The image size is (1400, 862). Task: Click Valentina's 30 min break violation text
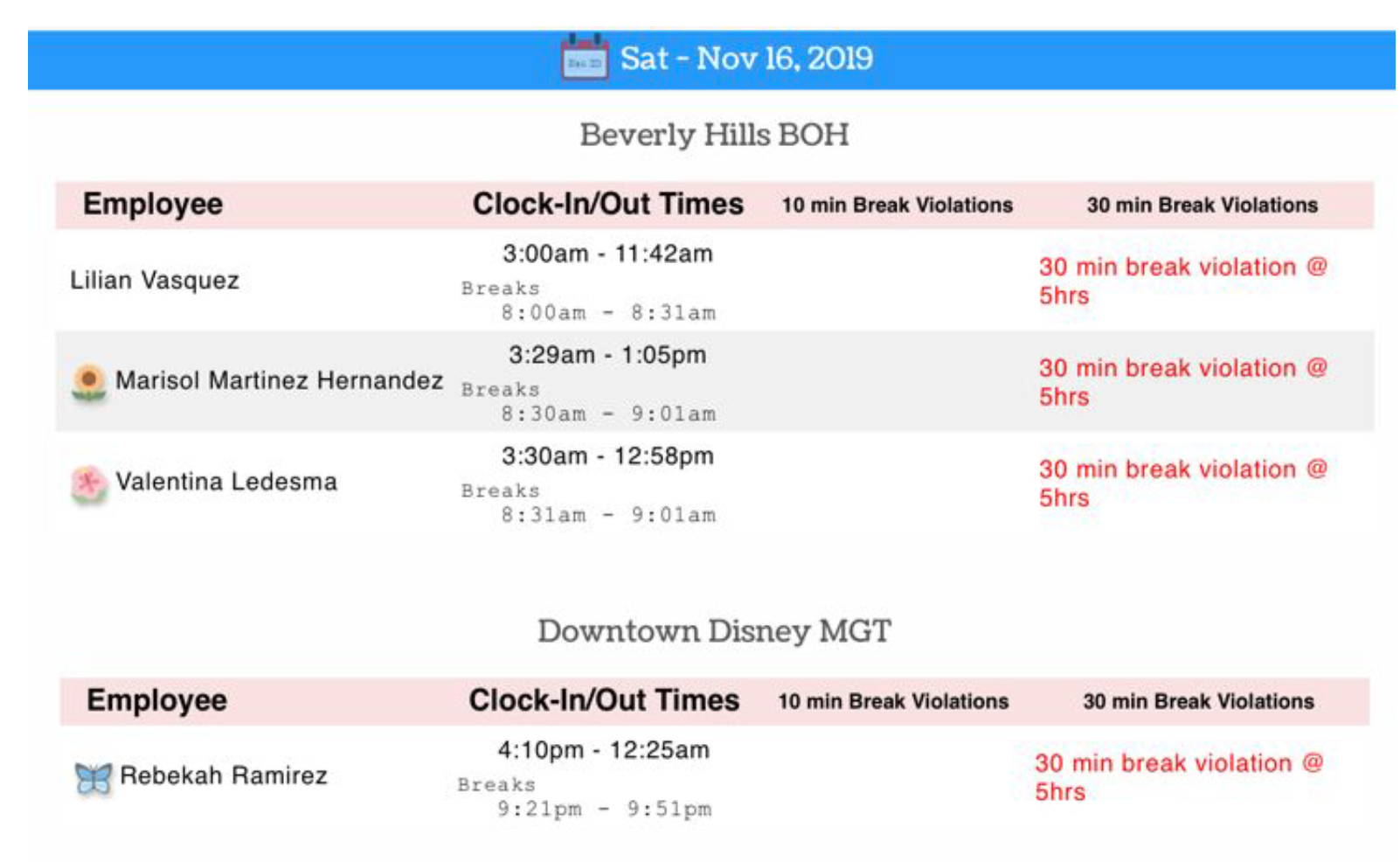pyautogui.click(x=1182, y=483)
